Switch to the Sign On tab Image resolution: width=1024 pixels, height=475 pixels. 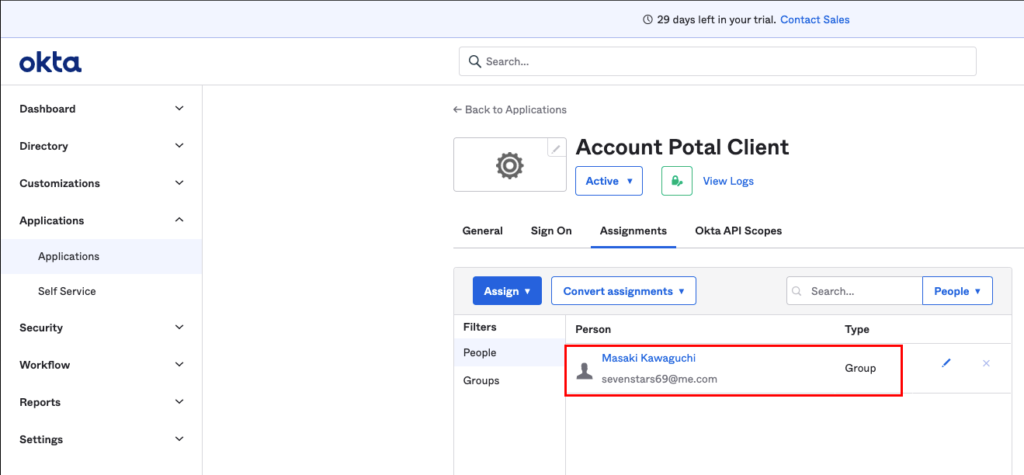pyautogui.click(x=551, y=231)
